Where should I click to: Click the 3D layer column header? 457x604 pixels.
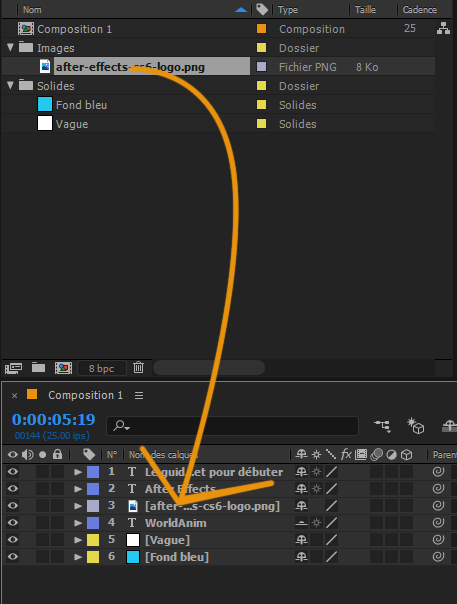tap(407, 455)
